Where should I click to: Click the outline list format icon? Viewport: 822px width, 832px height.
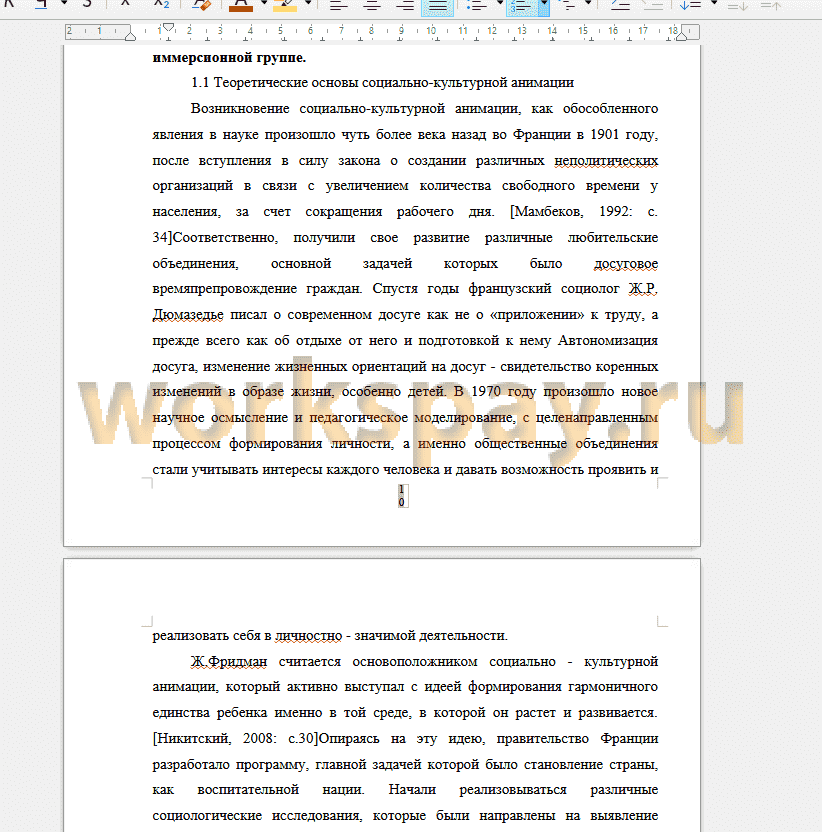tap(568, 5)
